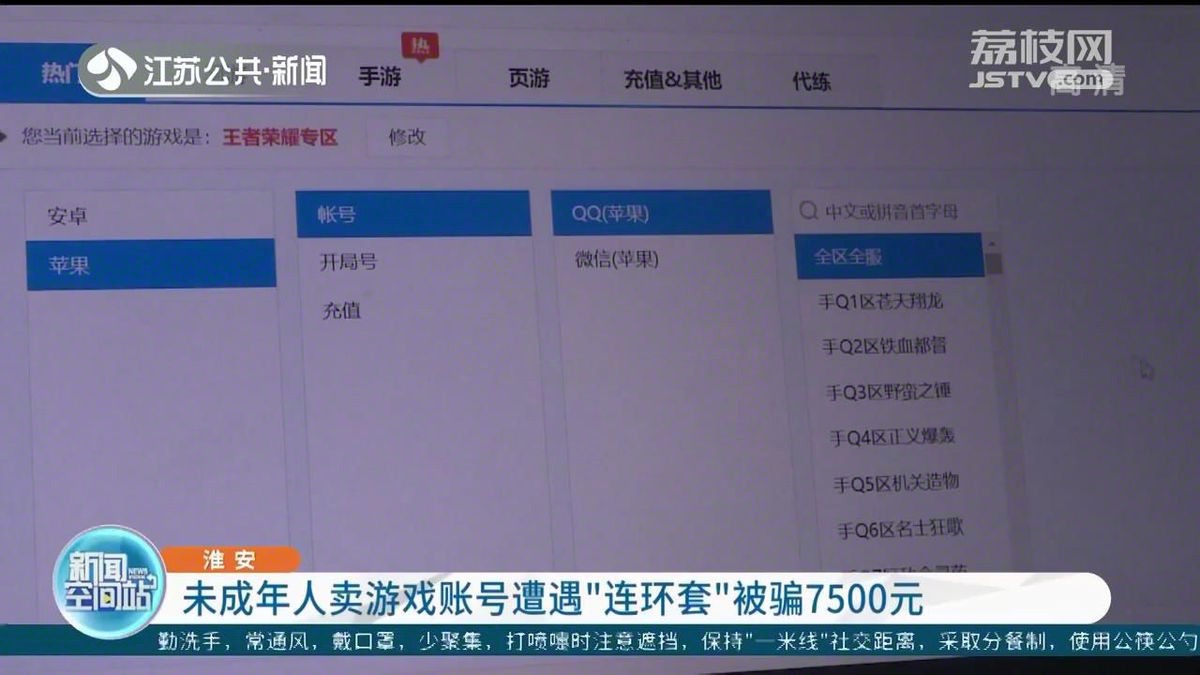
Task: Click the magnifier icon in the server search
Action: click(x=809, y=211)
